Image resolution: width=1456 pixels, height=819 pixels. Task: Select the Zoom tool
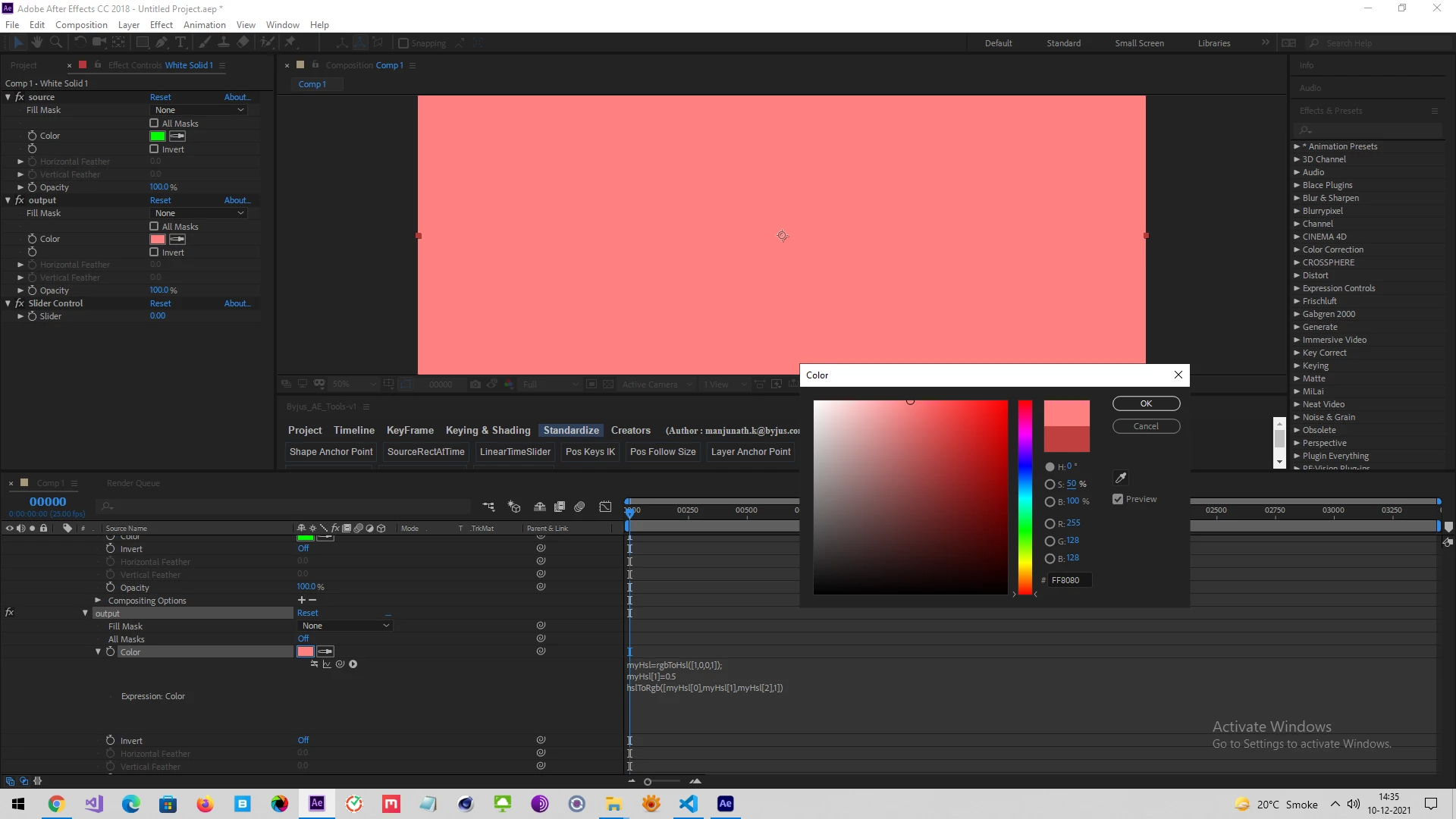coord(56,42)
